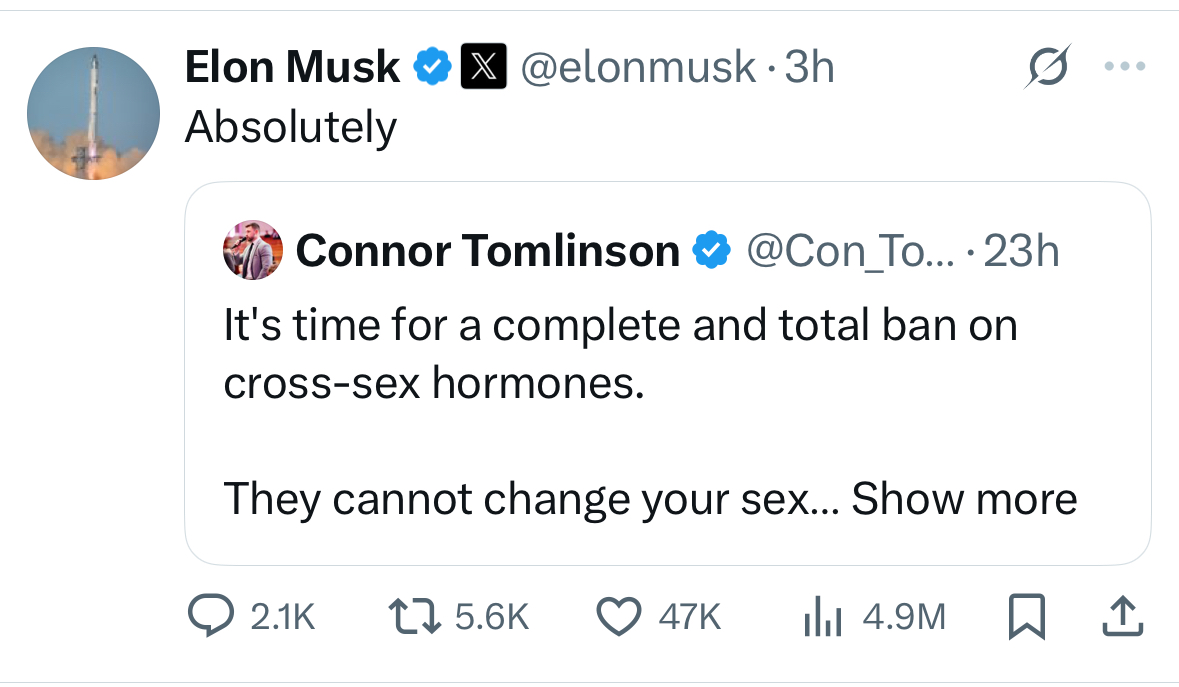Click the reply speech bubble icon
Image resolution: width=1179 pixels, height=687 pixels.
(211, 617)
